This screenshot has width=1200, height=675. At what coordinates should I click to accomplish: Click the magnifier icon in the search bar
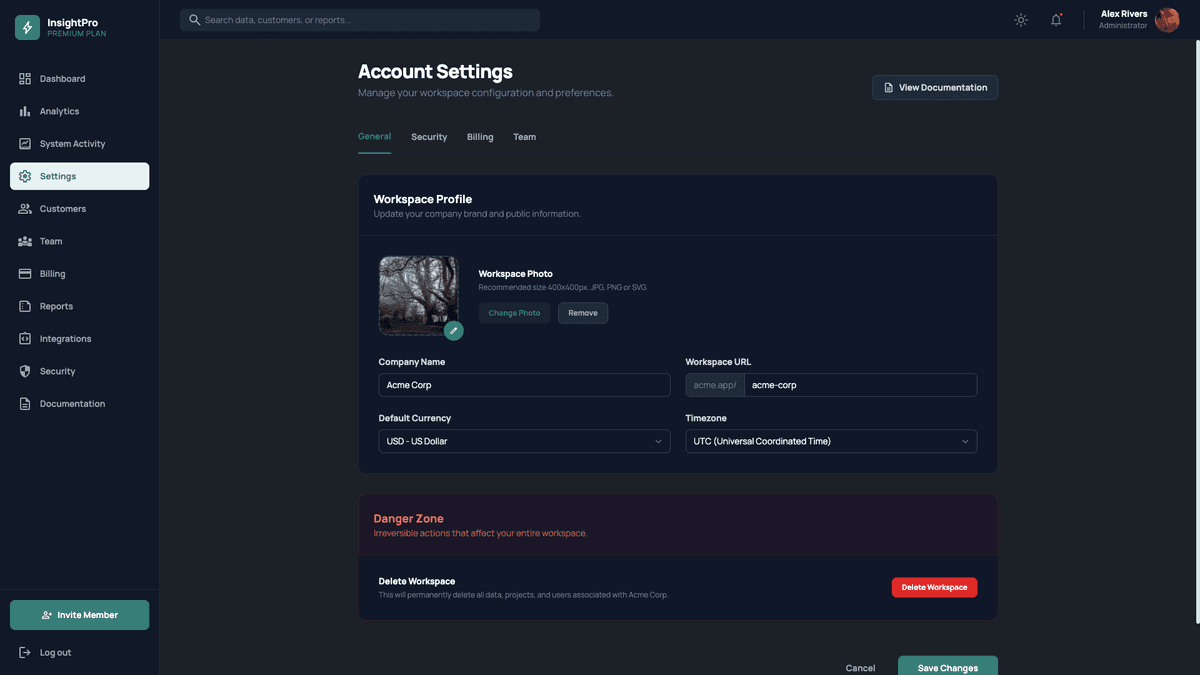[193, 19]
